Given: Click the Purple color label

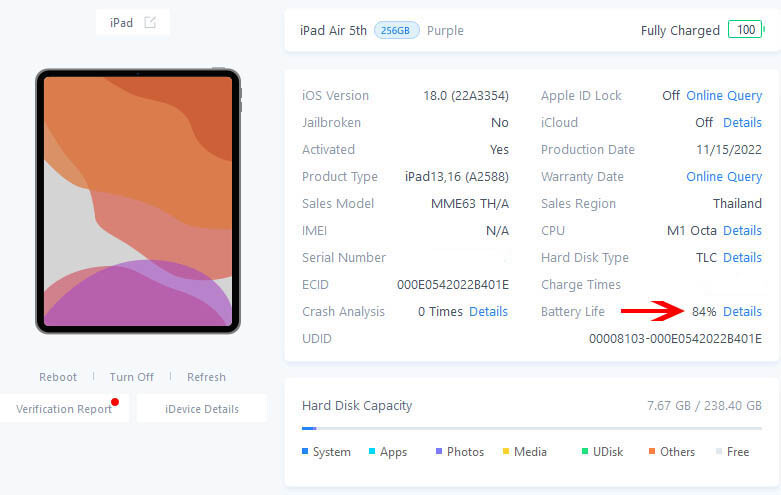Looking at the screenshot, I should [445, 31].
